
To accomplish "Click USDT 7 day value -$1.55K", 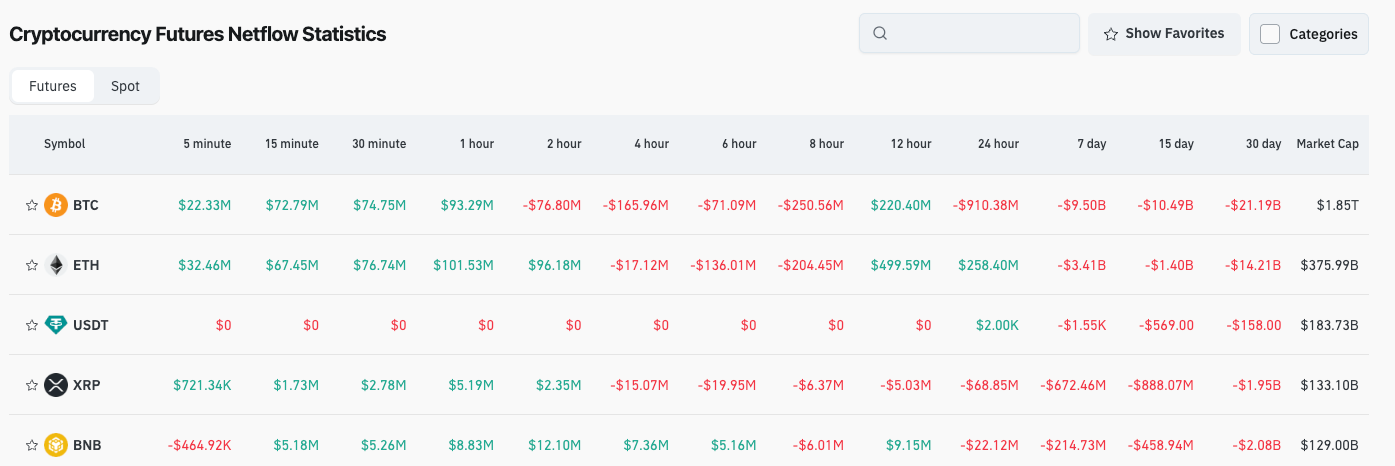I will pyautogui.click(x=1082, y=325).
